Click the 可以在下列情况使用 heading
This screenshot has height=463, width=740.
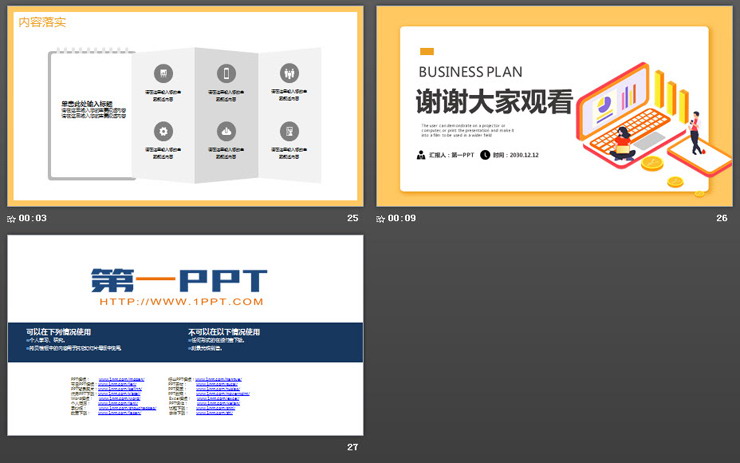(59, 332)
